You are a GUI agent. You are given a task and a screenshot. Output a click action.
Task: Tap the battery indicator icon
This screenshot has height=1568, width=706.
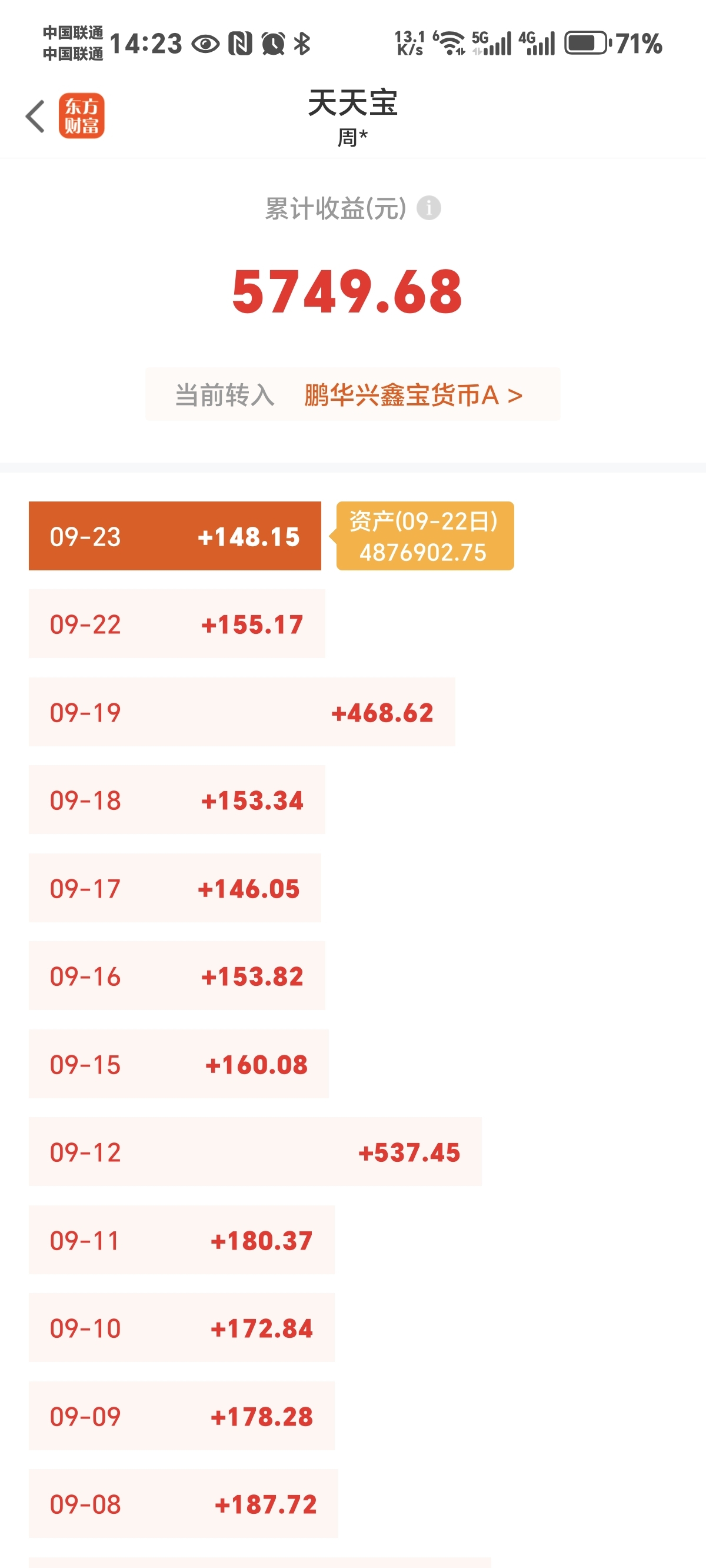[588, 43]
